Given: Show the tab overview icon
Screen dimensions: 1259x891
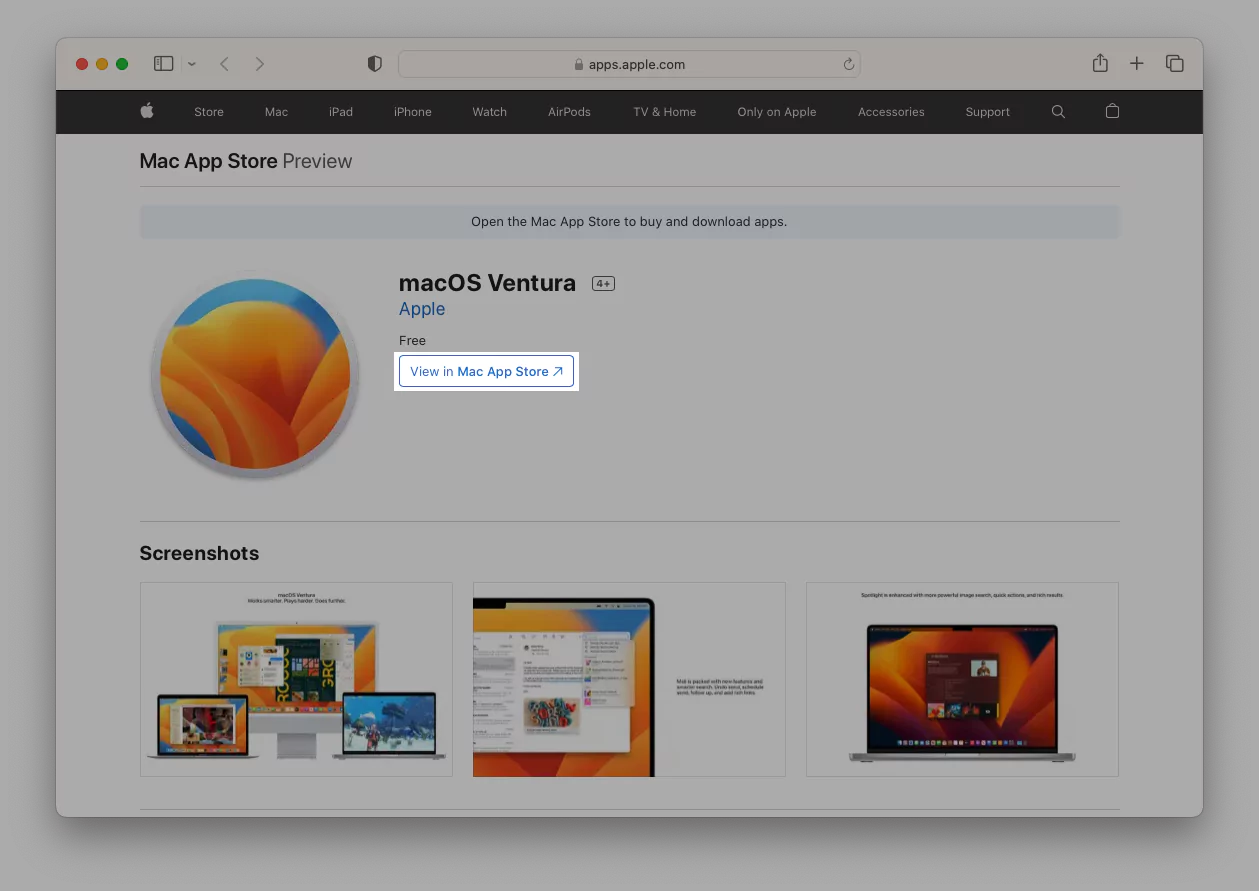Looking at the screenshot, I should coord(1174,64).
